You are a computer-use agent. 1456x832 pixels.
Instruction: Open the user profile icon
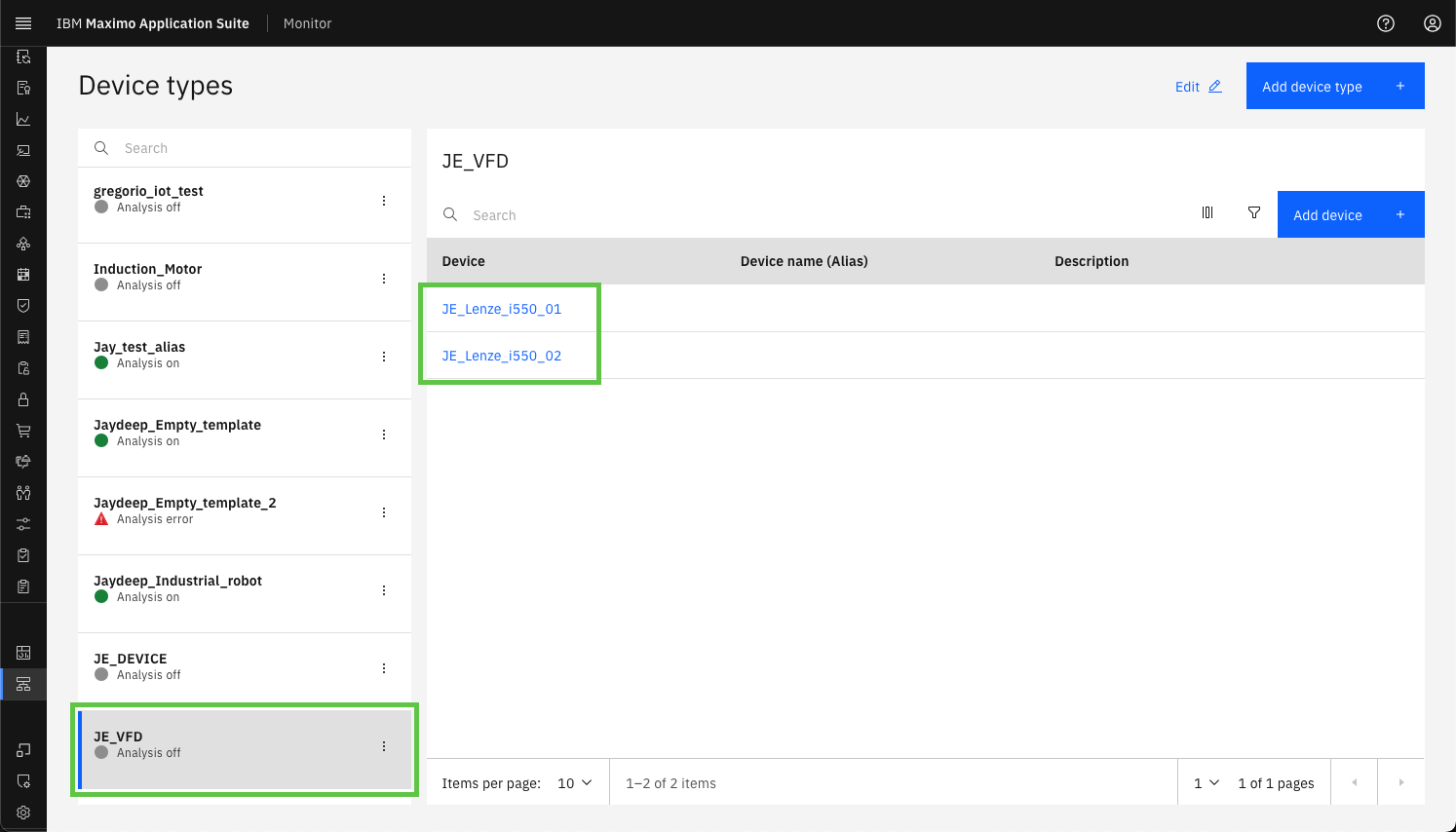(1433, 23)
